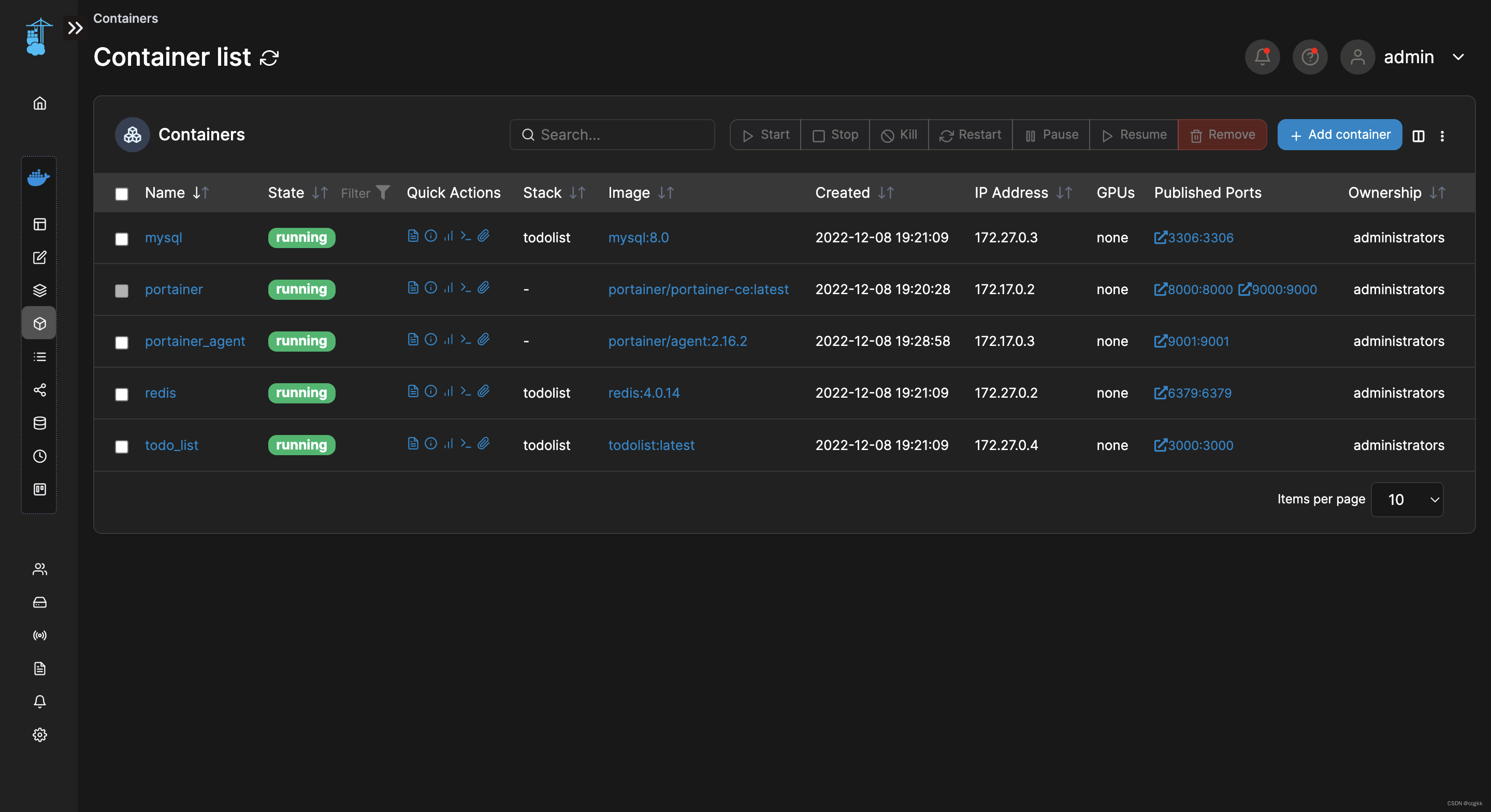Click the Portainer logo
1491x812 pixels.
click(x=39, y=37)
